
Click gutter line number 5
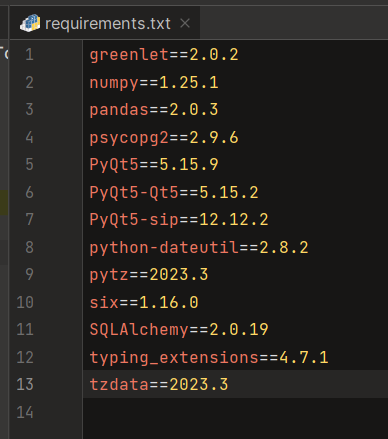coord(29,165)
